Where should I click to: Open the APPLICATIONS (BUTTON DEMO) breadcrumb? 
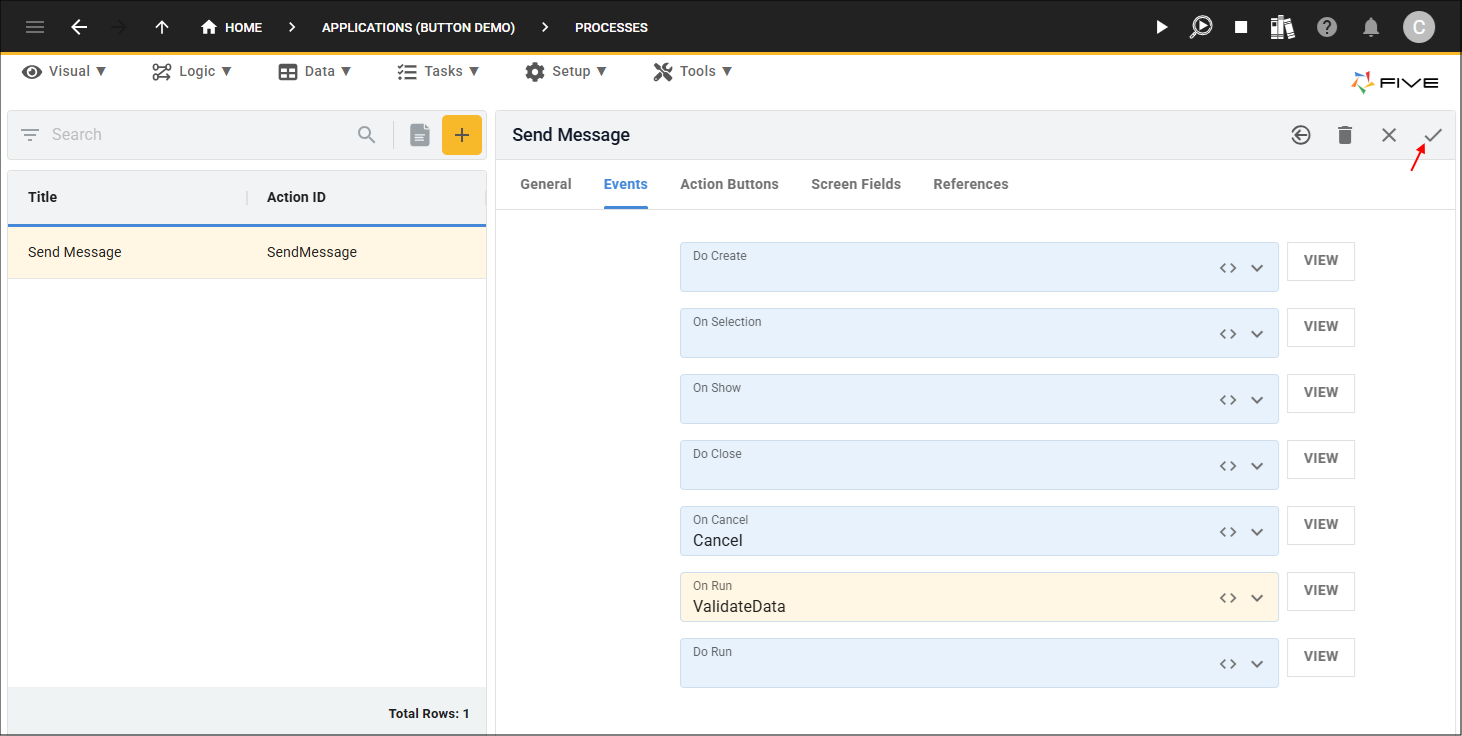(418, 27)
